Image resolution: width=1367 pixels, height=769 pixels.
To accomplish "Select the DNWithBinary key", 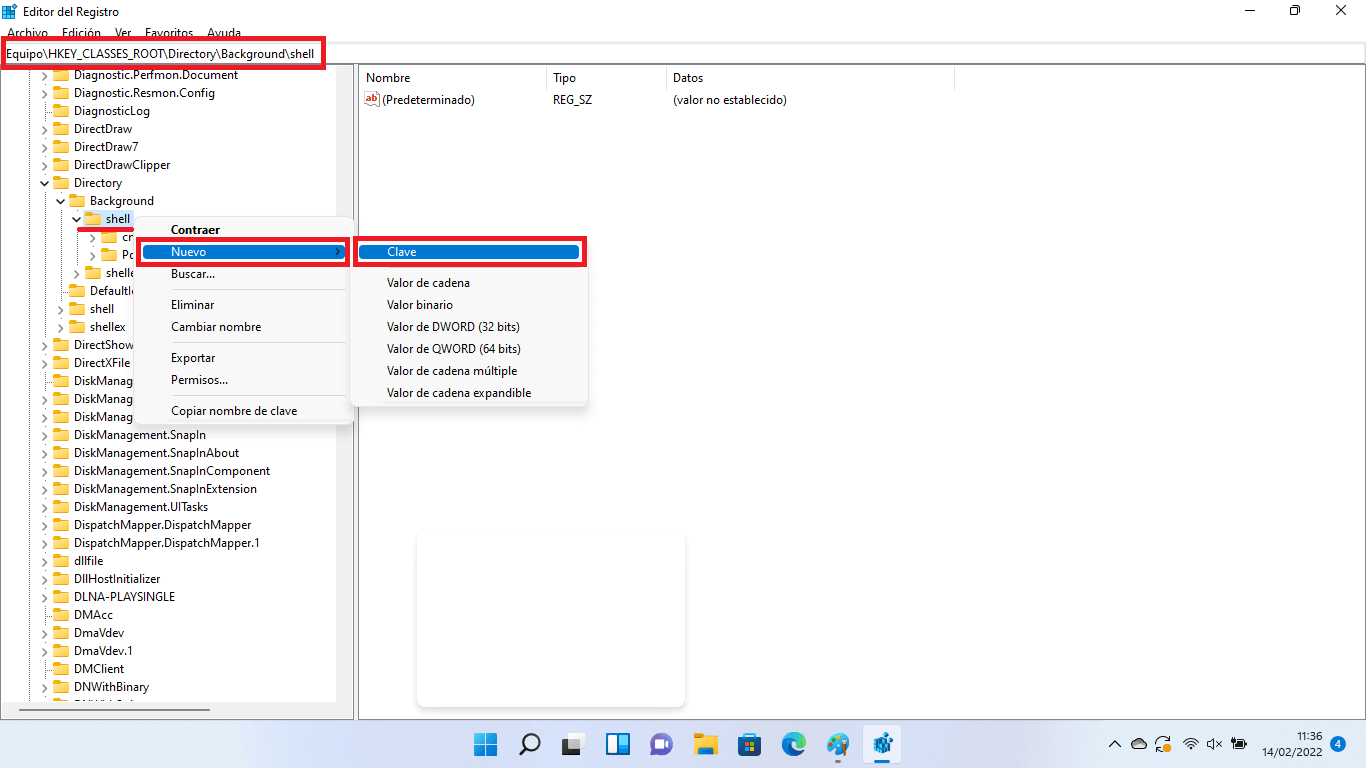I will coord(111,687).
